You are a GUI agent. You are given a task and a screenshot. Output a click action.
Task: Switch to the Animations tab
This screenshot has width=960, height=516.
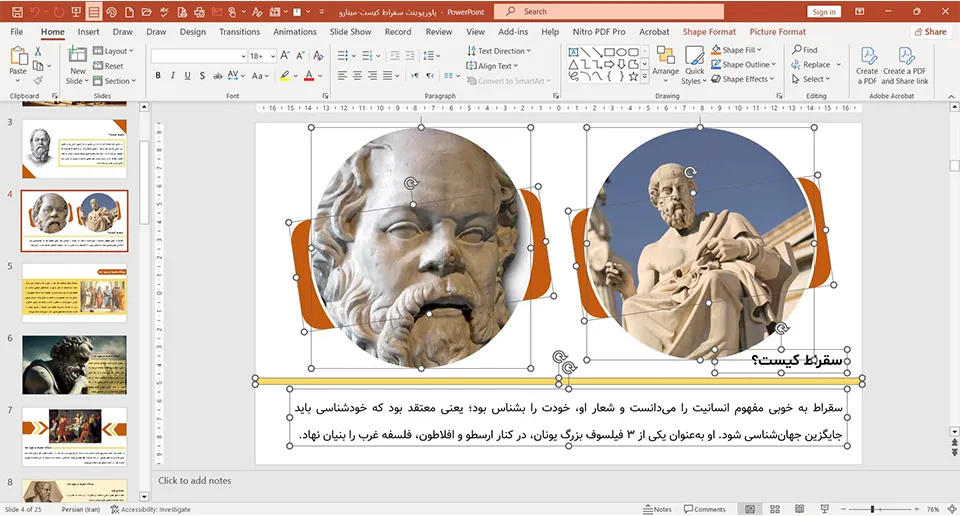point(295,32)
